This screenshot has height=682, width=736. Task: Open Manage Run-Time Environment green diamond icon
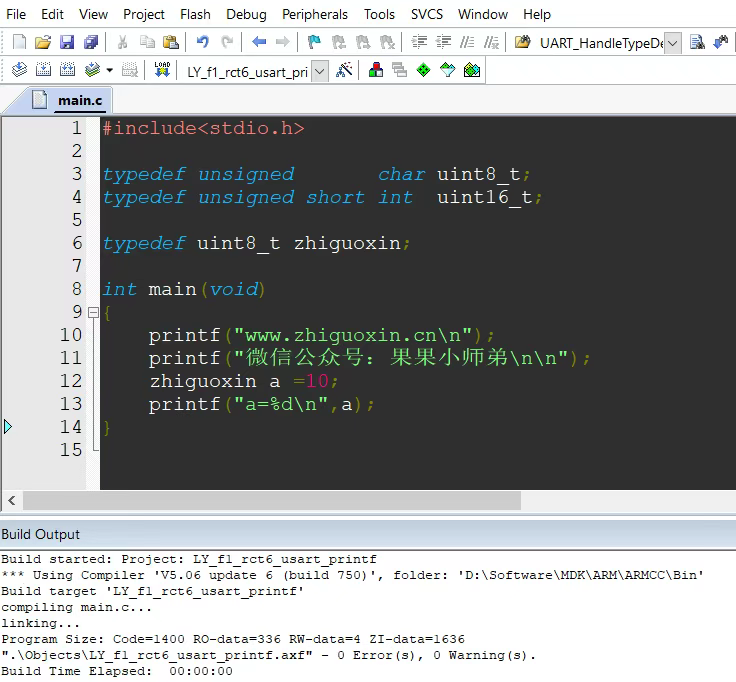423,70
